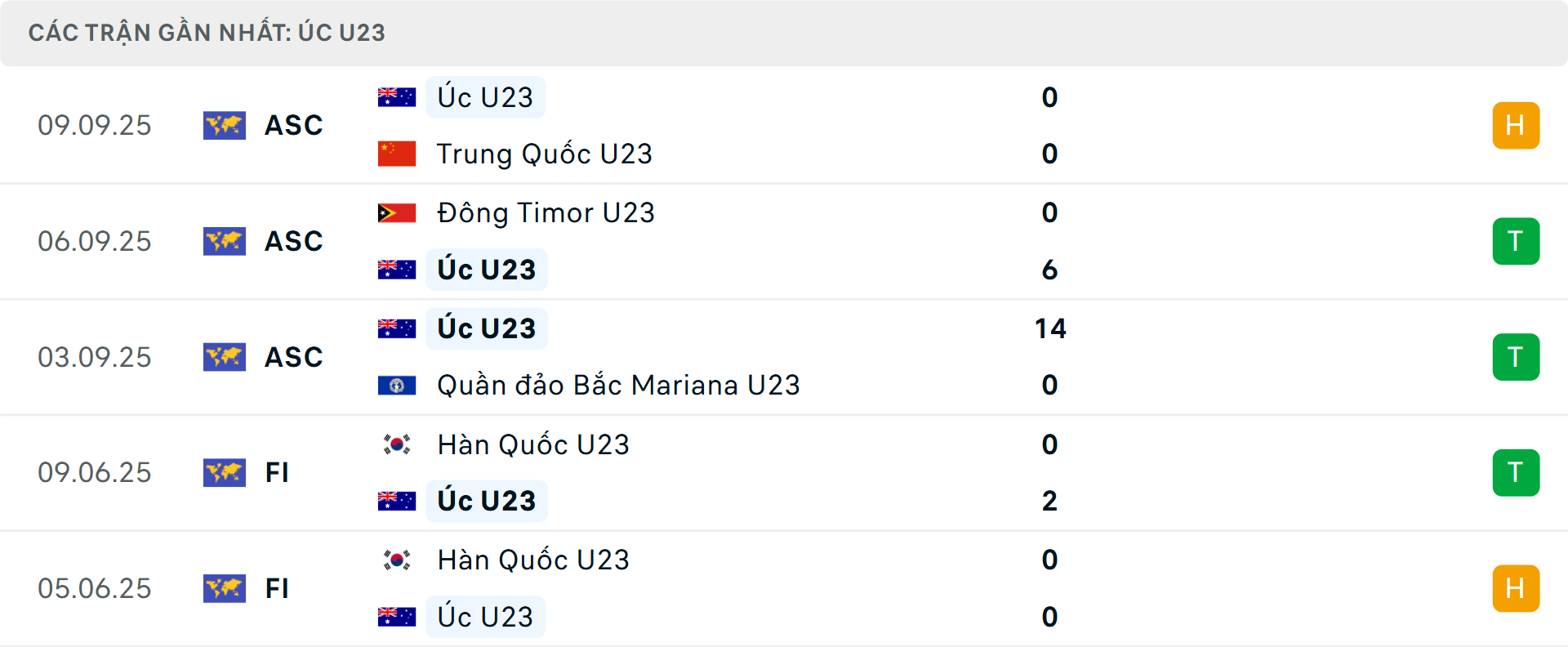This screenshot has width=1568, height=647.
Task: Click the T badge indicator for 09.06.25
Action: coord(1516,472)
